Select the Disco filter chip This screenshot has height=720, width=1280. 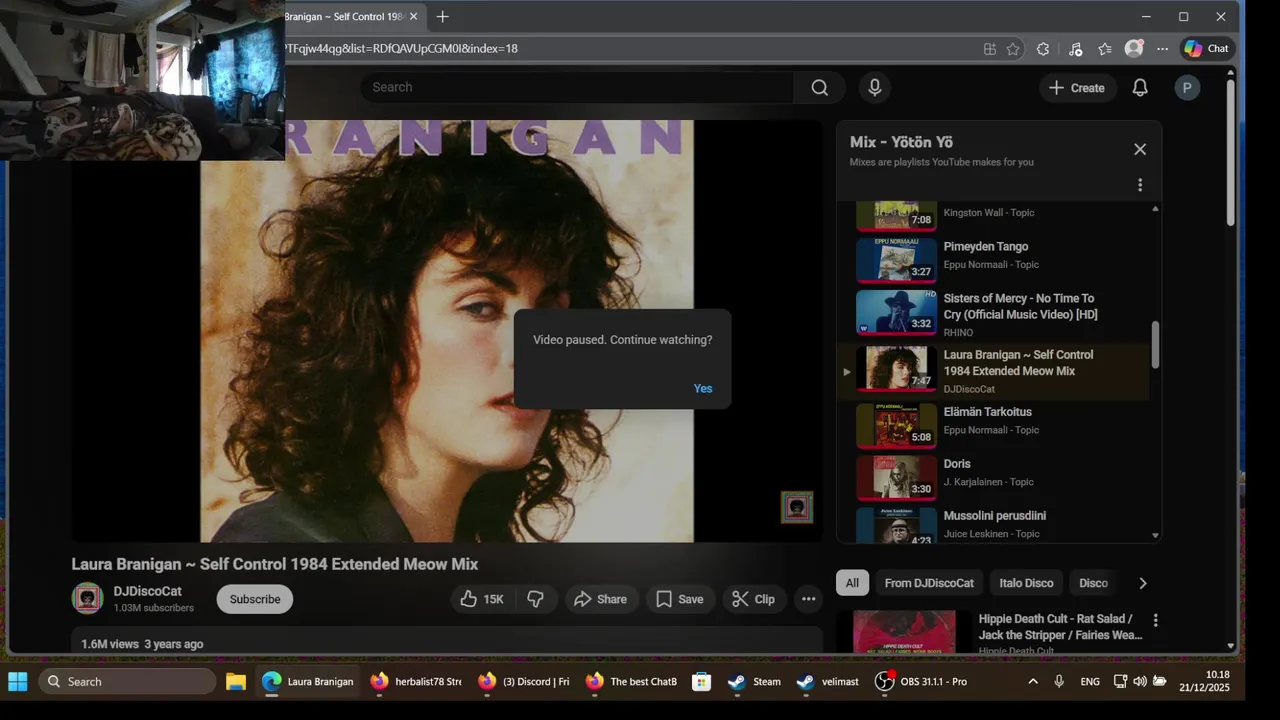[1093, 583]
